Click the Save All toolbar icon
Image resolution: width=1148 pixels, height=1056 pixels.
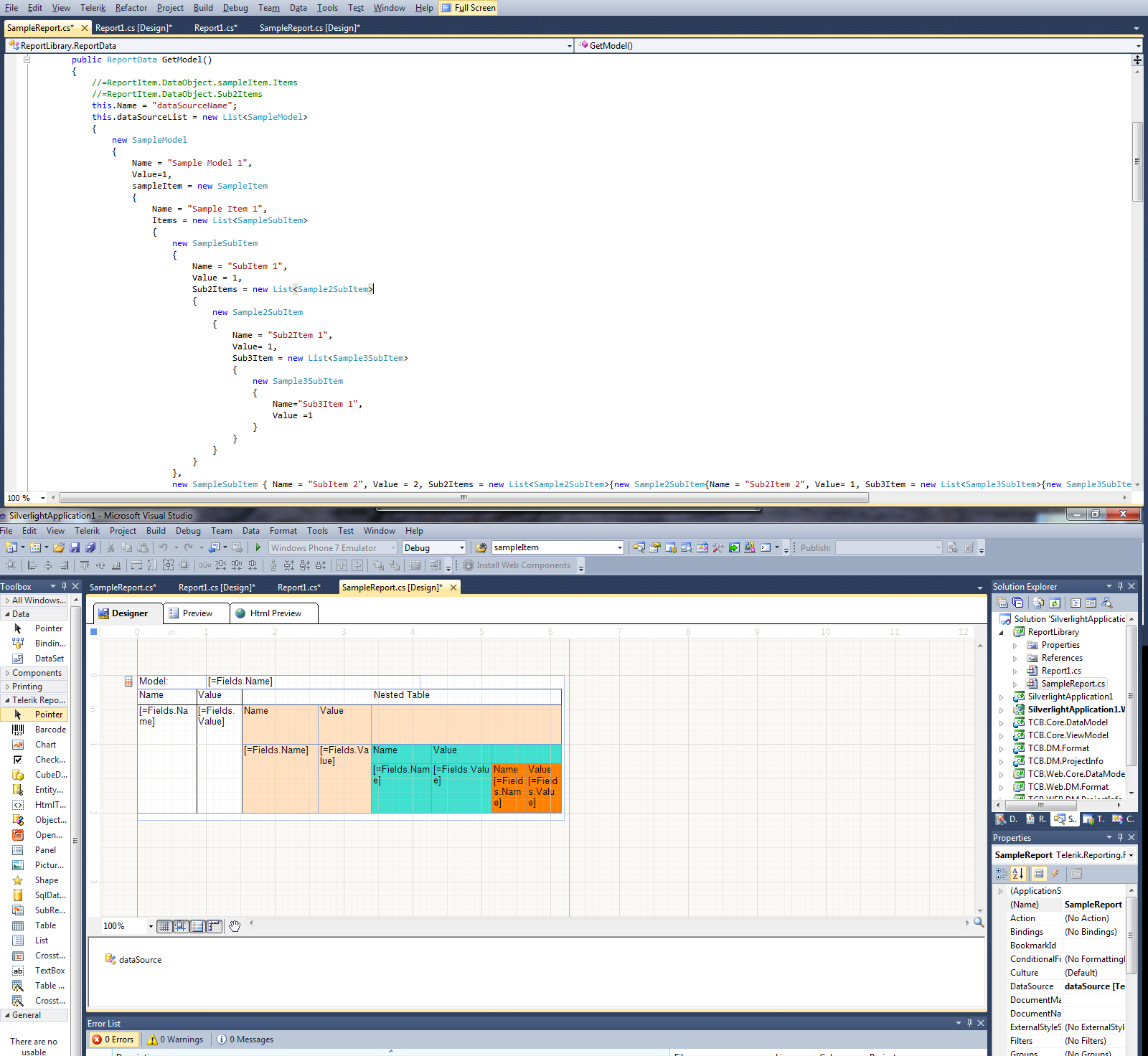coord(90,547)
